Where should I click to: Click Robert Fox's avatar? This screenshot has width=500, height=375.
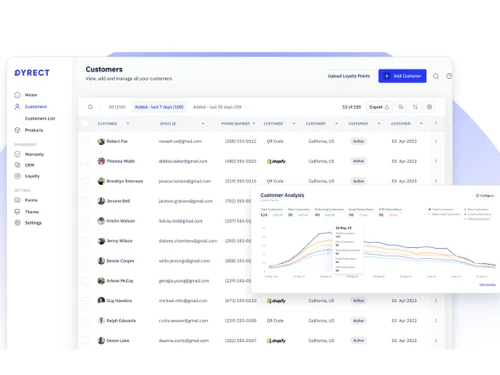[x=101, y=141]
